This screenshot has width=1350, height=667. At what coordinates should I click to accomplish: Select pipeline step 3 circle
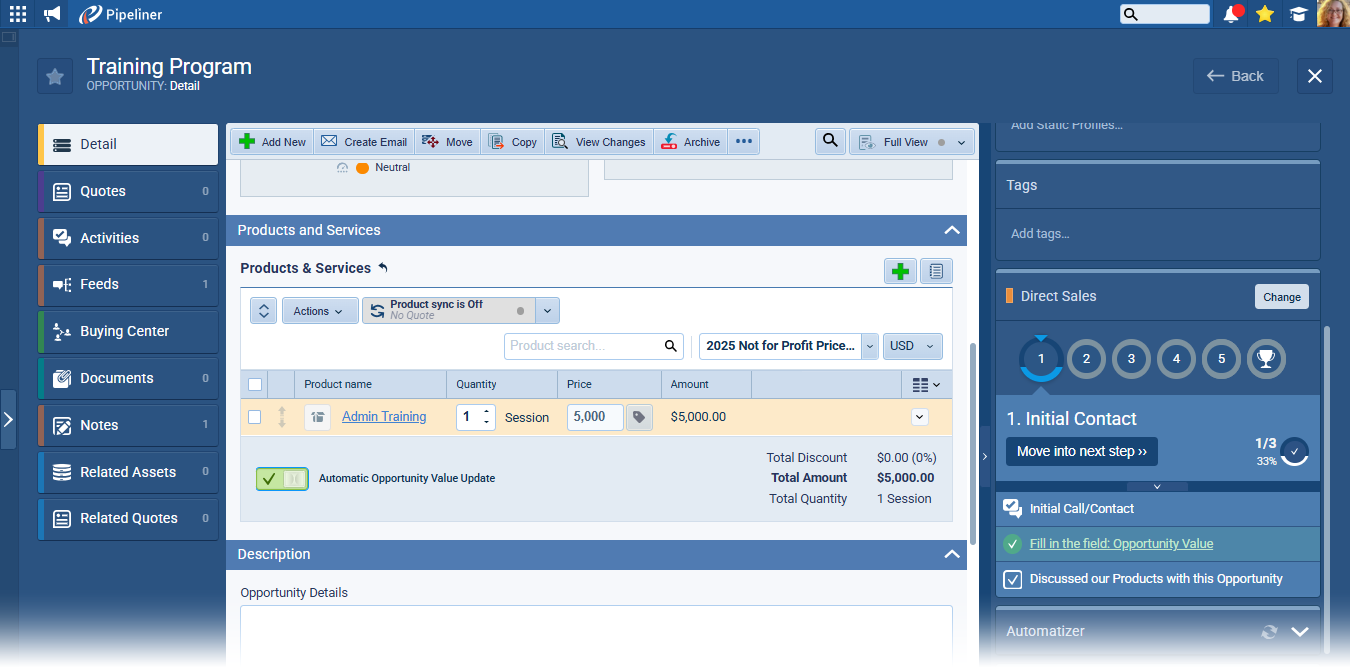click(1131, 358)
